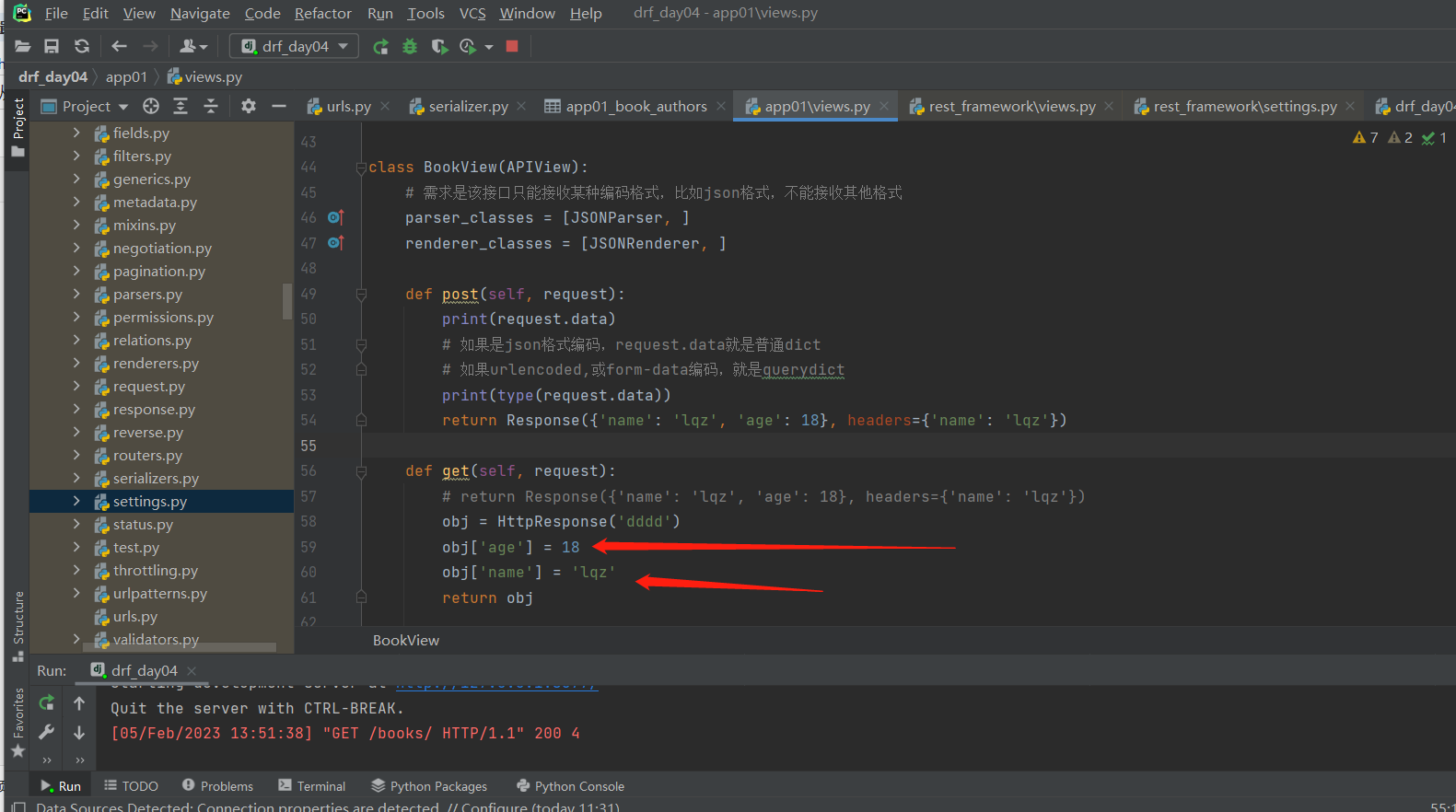Fold the post method on line 49

click(361, 295)
